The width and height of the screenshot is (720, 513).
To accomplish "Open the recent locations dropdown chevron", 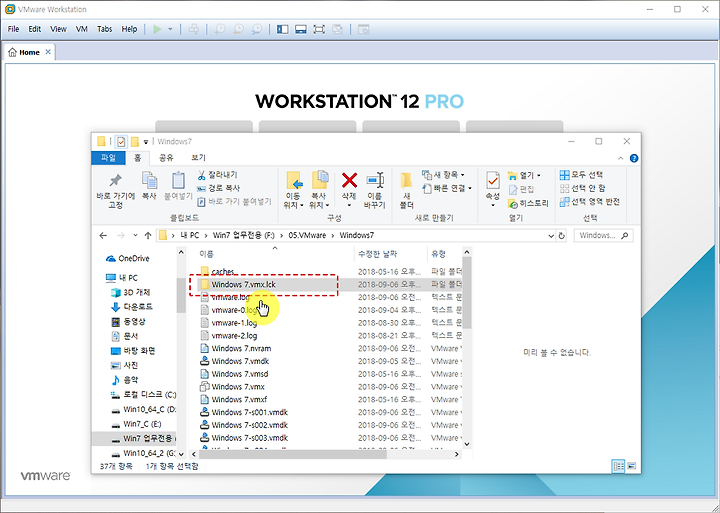I will [135, 236].
